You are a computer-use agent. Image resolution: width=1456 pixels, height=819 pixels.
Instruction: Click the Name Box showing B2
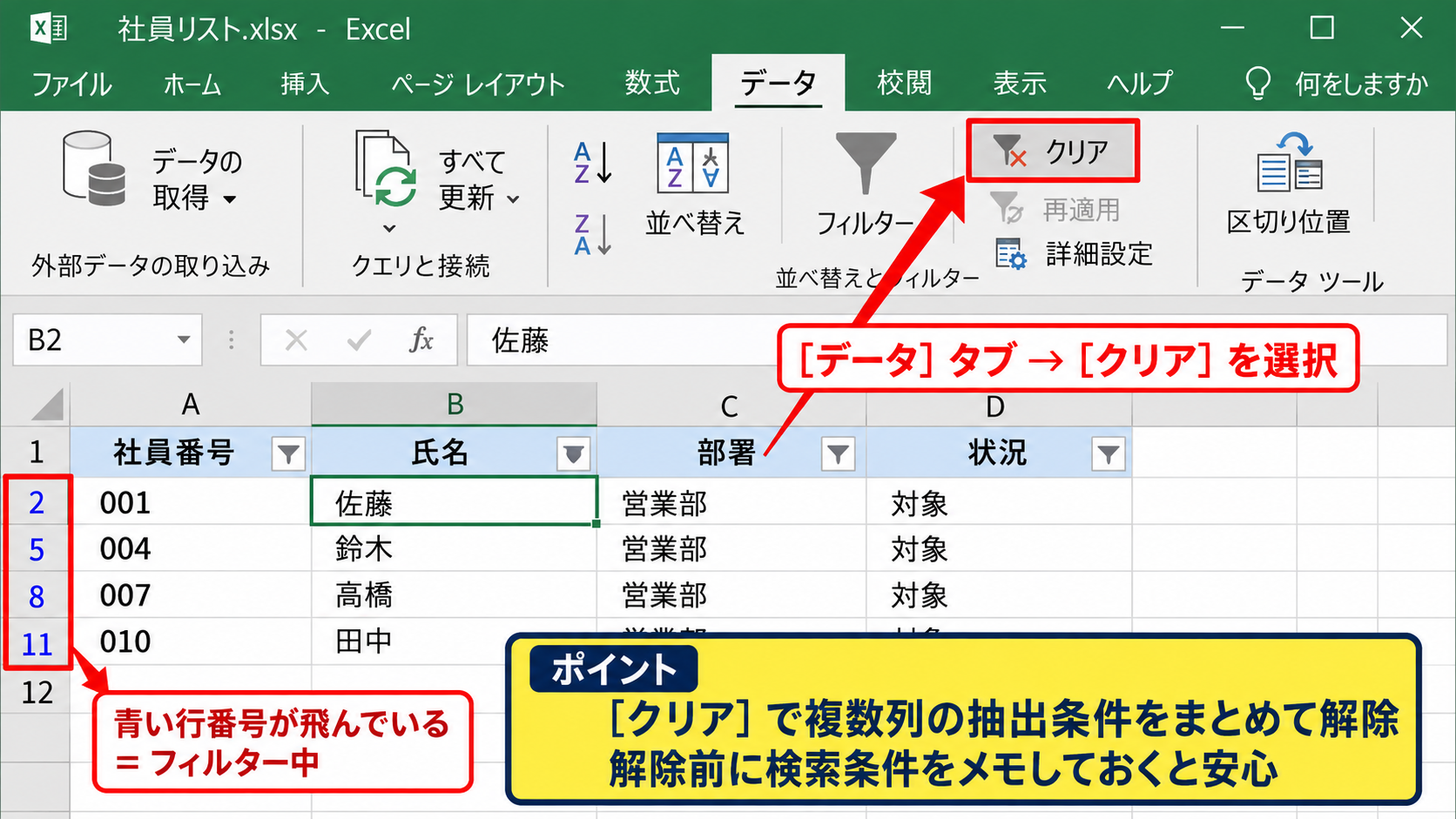pyautogui.click(x=107, y=339)
